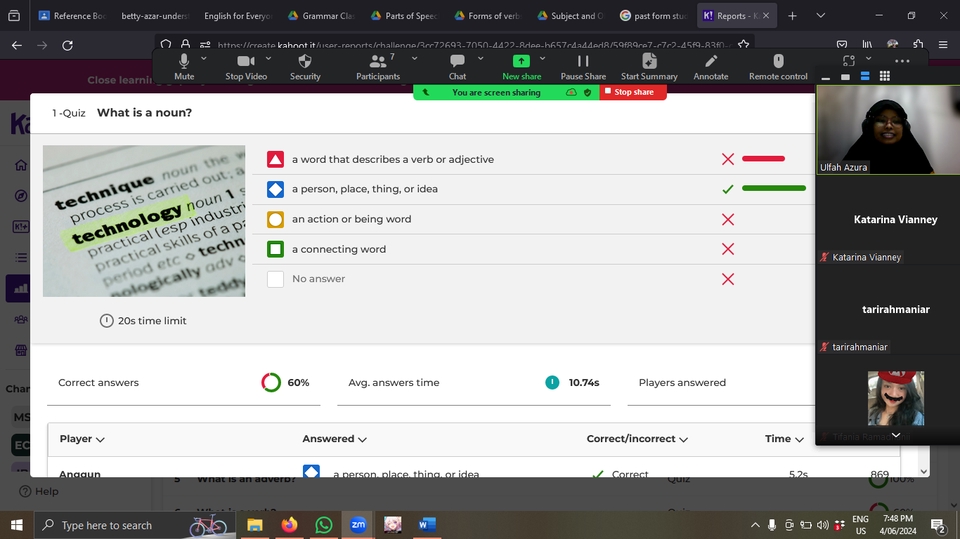Open Kahoot Reports sidebar icon
Viewport: 960px width, 539px height.
(20, 288)
